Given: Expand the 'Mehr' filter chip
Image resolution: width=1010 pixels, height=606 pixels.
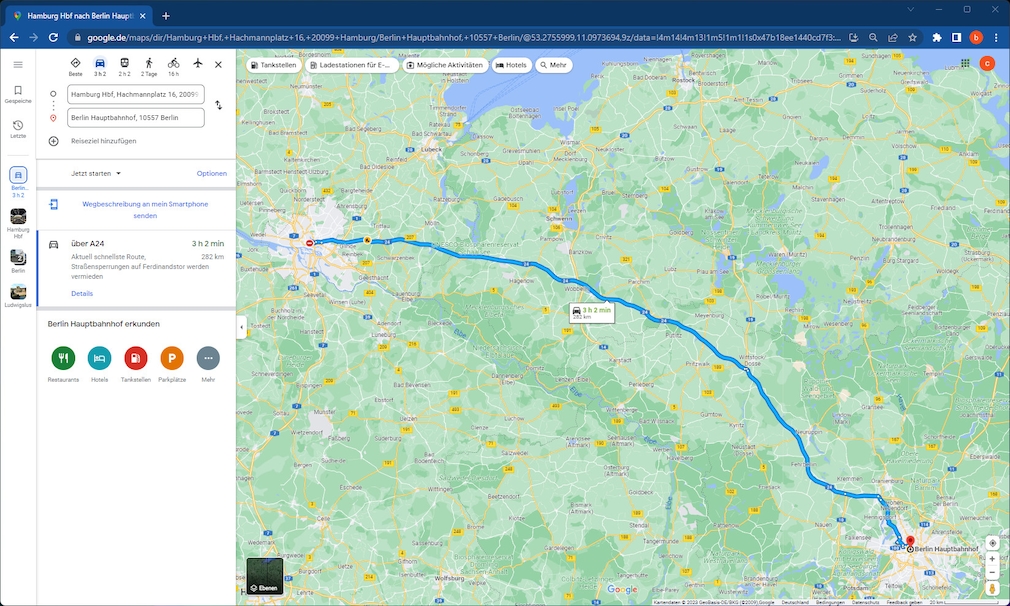Looking at the screenshot, I should pyautogui.click(x=553, y=65).
